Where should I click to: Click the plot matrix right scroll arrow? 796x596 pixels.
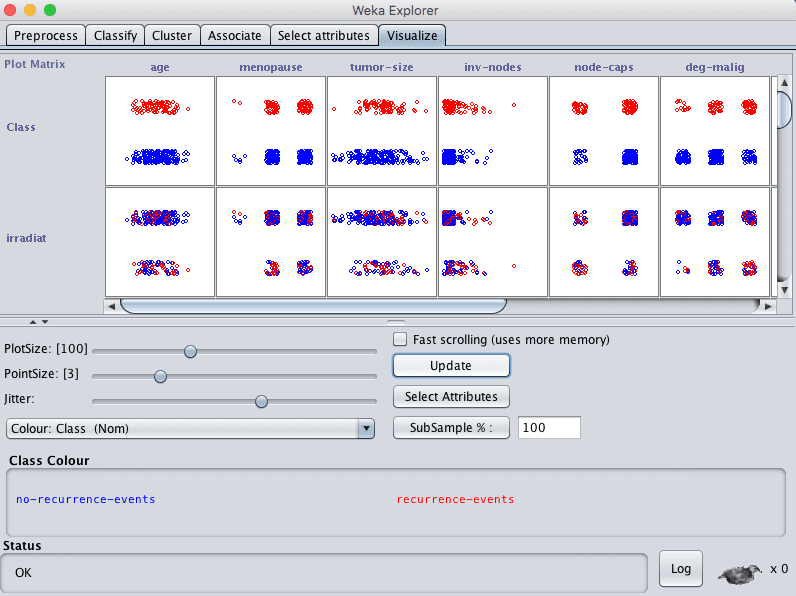coord(768,306)
